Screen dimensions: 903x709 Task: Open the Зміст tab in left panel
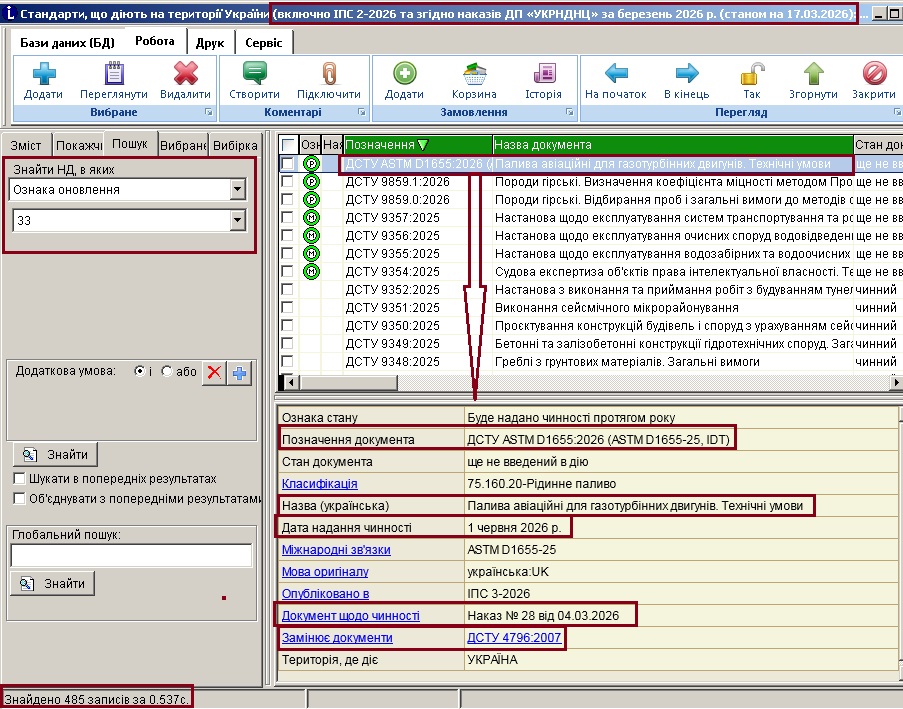(x=26, y=145)
